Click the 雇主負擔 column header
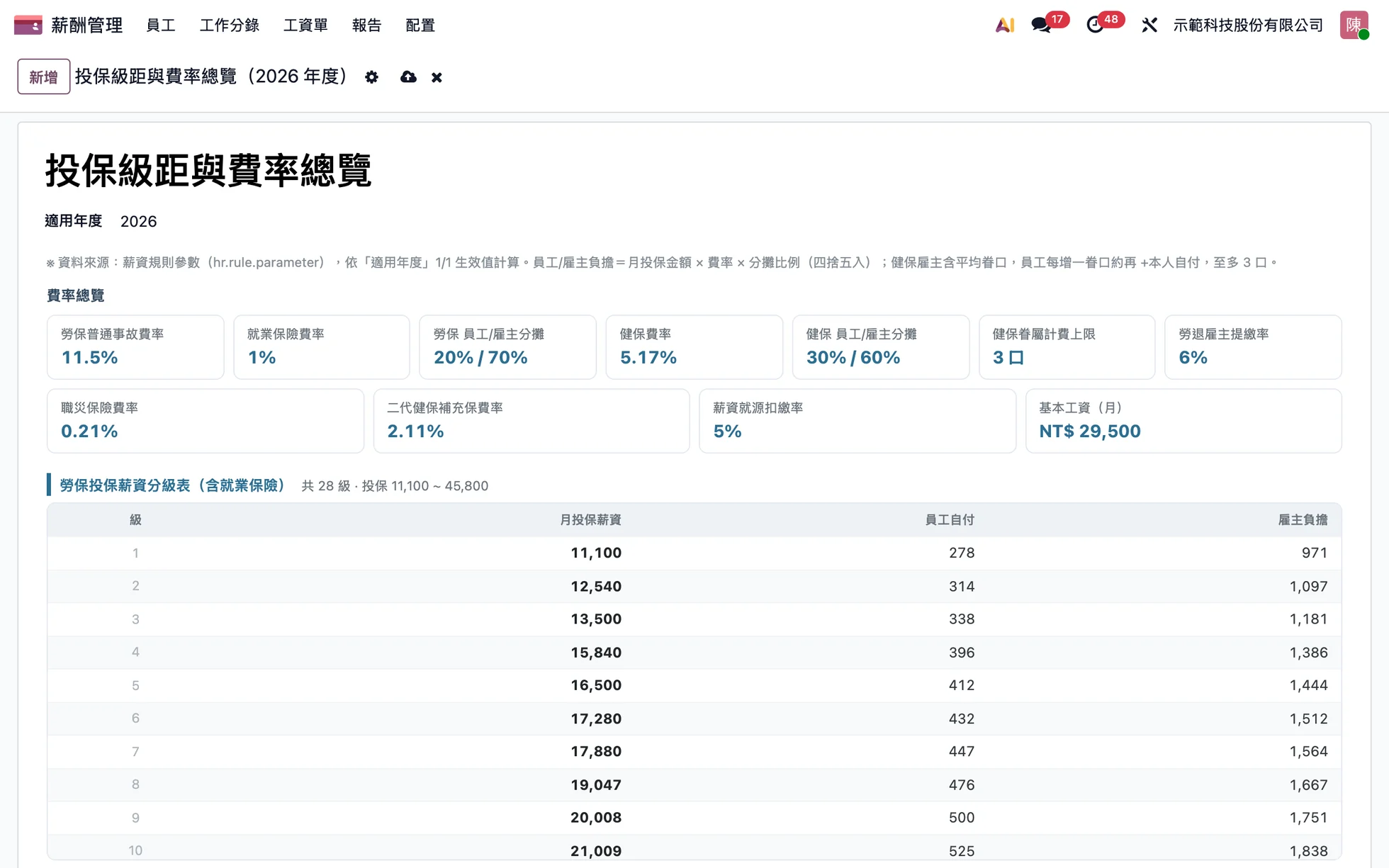The width and height of the screenshot is (1389, 868). 1303,520
